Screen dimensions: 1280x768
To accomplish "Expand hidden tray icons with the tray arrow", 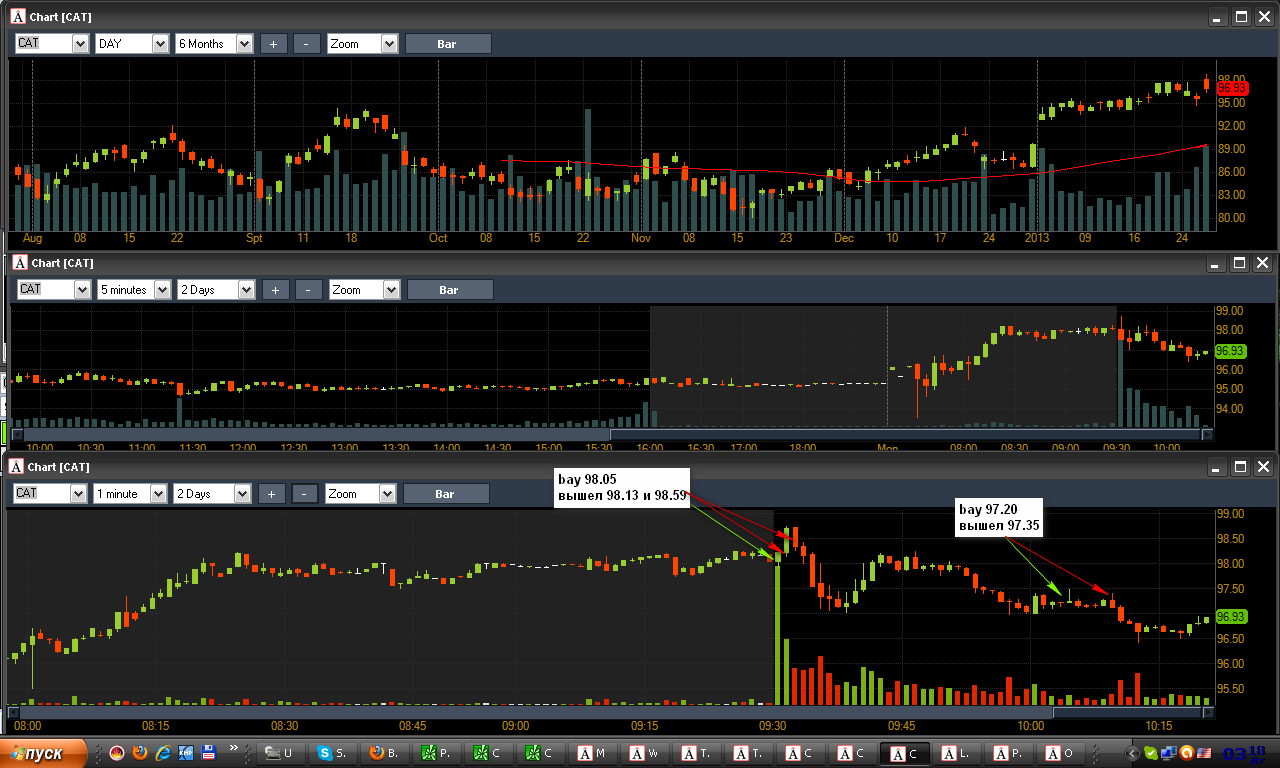I will [x=1133, y=753].
